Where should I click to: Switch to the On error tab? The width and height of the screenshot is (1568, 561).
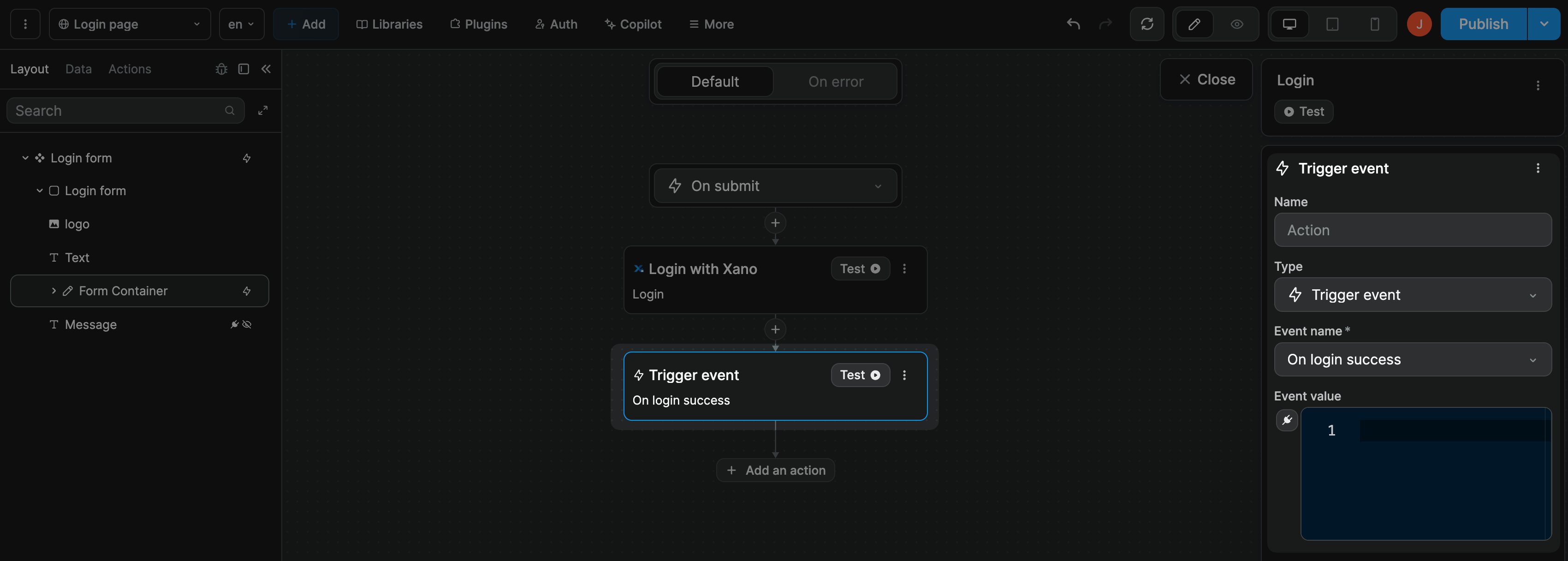click(835, 81)
